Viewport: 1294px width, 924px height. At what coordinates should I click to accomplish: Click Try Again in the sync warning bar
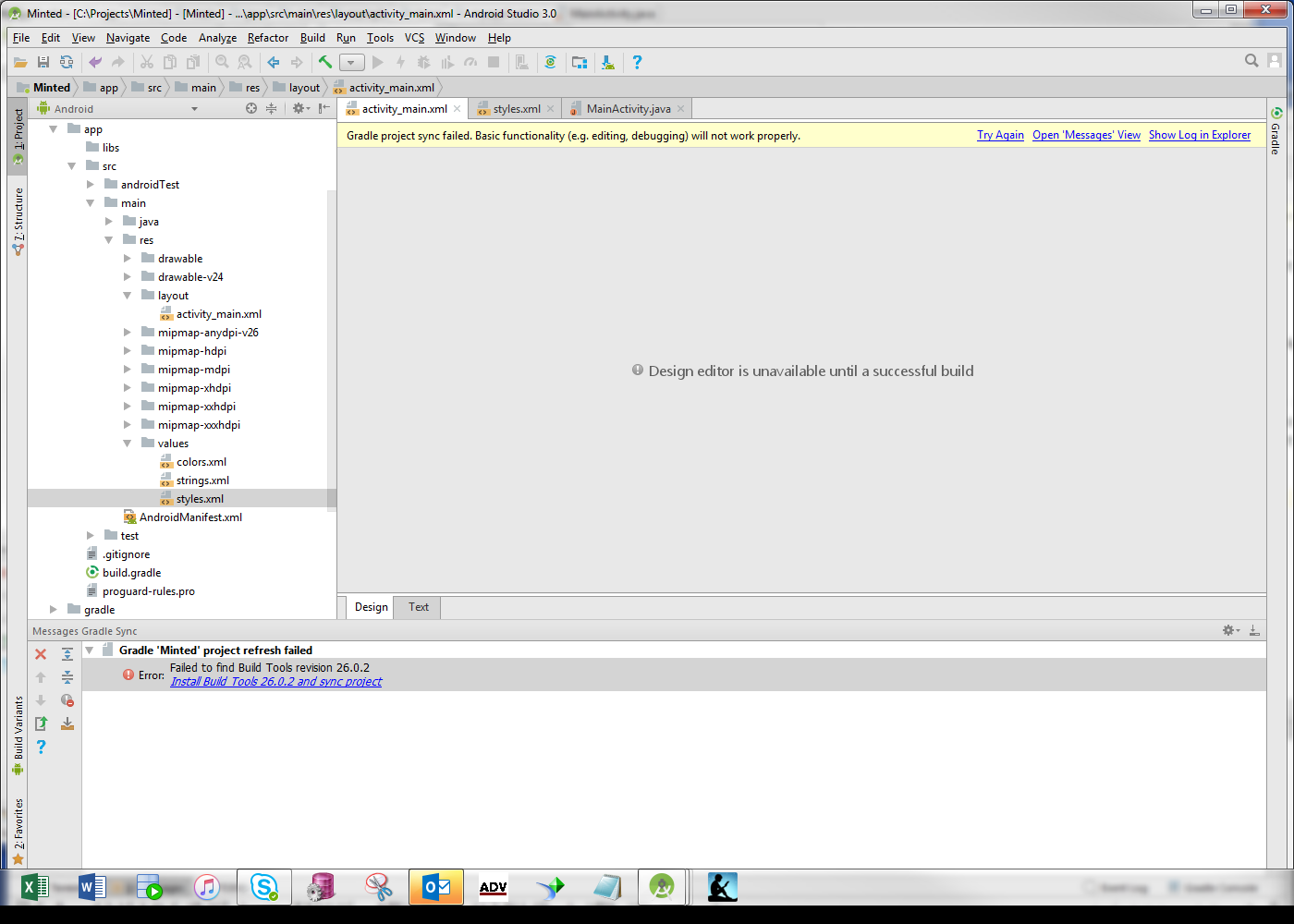[1000, 135]
